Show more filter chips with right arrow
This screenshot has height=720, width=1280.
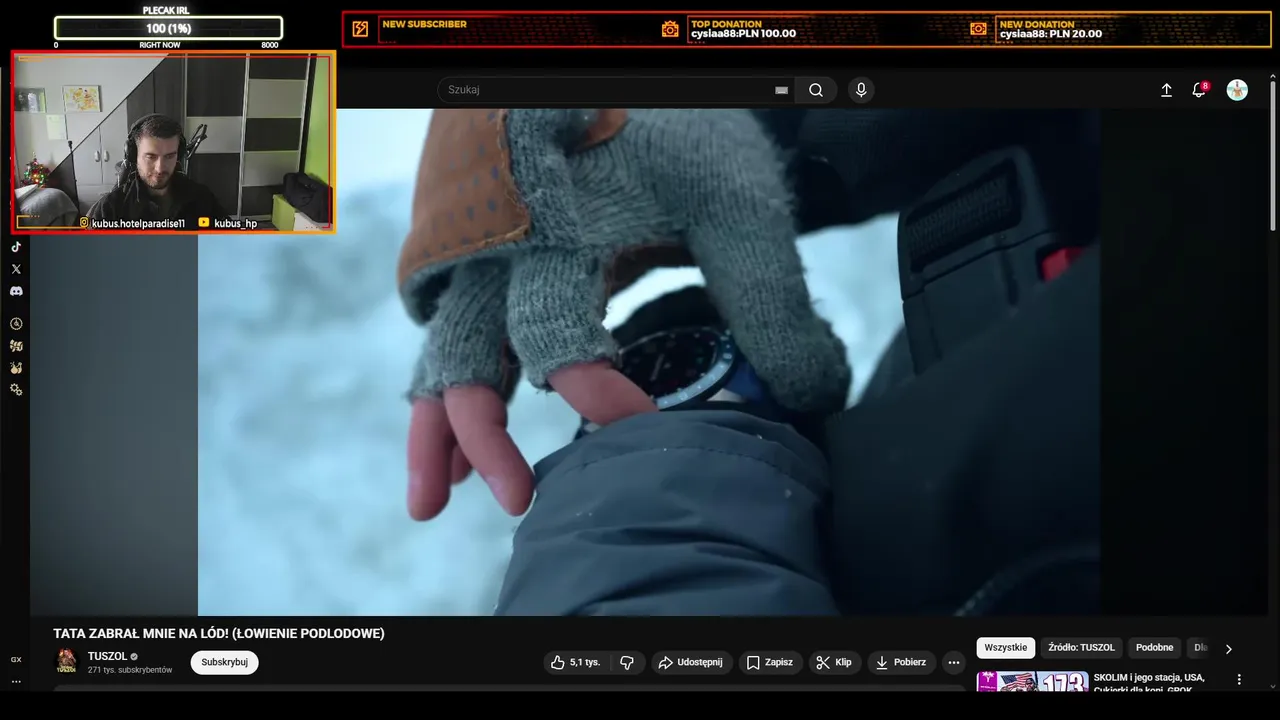[x=1229, y=649]
